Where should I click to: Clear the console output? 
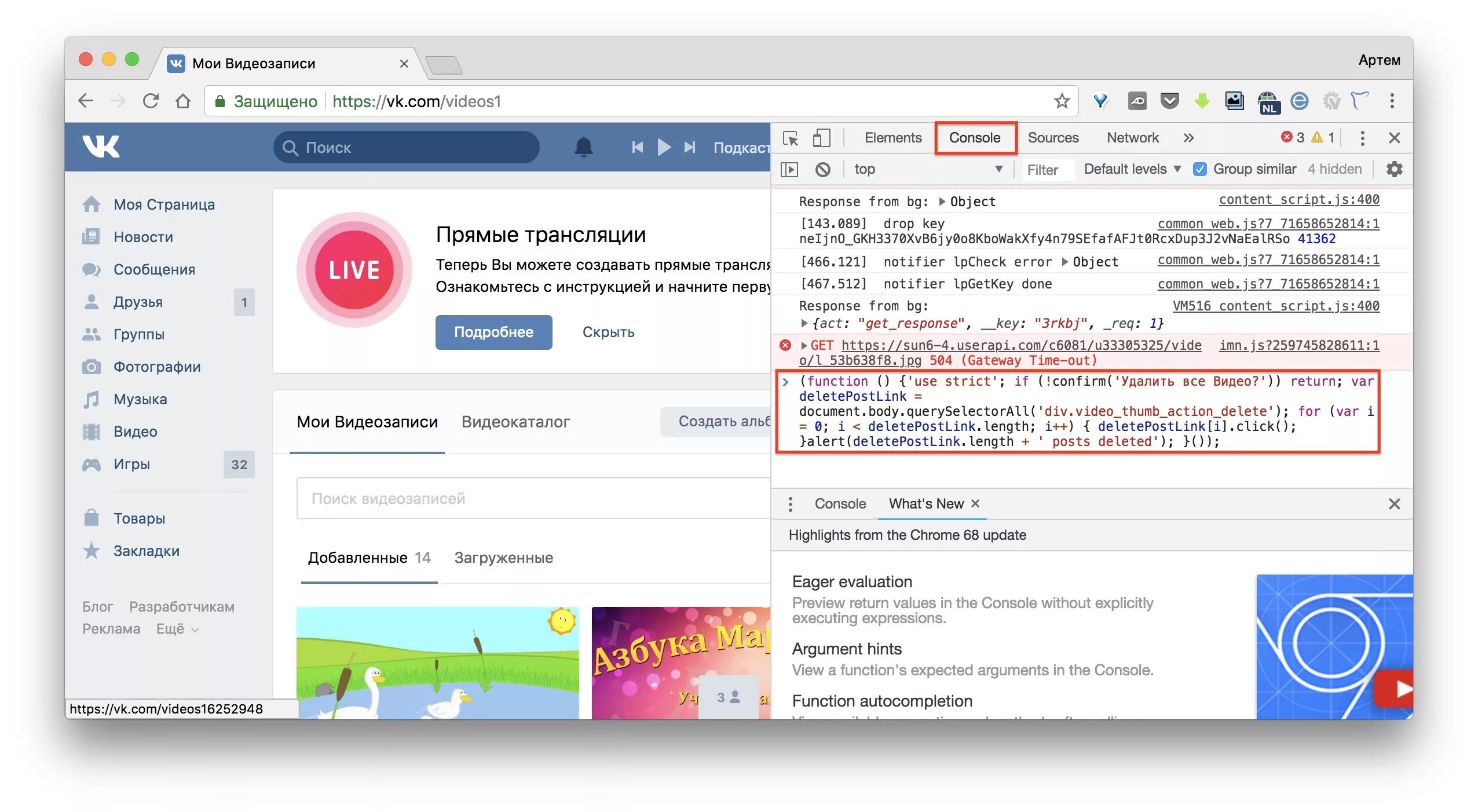pos(822,169)
